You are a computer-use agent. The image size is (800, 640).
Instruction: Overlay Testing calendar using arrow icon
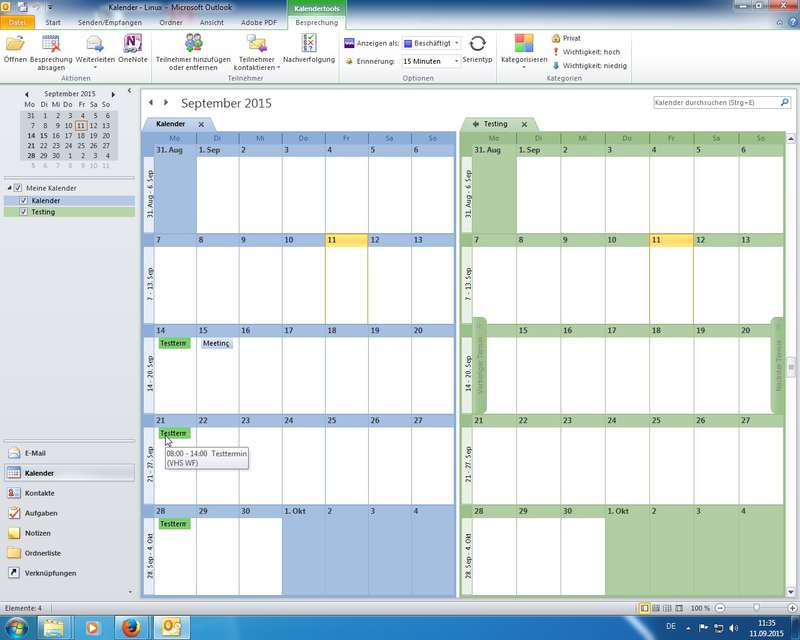(x=476, y=124)
